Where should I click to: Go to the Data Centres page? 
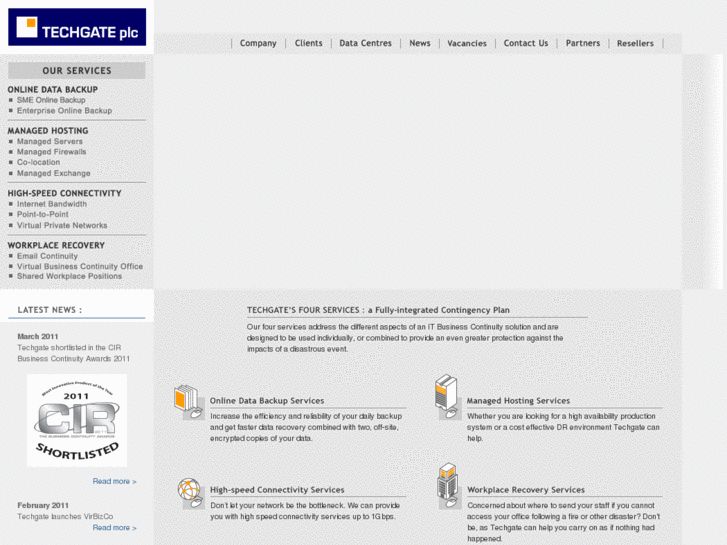365,43
